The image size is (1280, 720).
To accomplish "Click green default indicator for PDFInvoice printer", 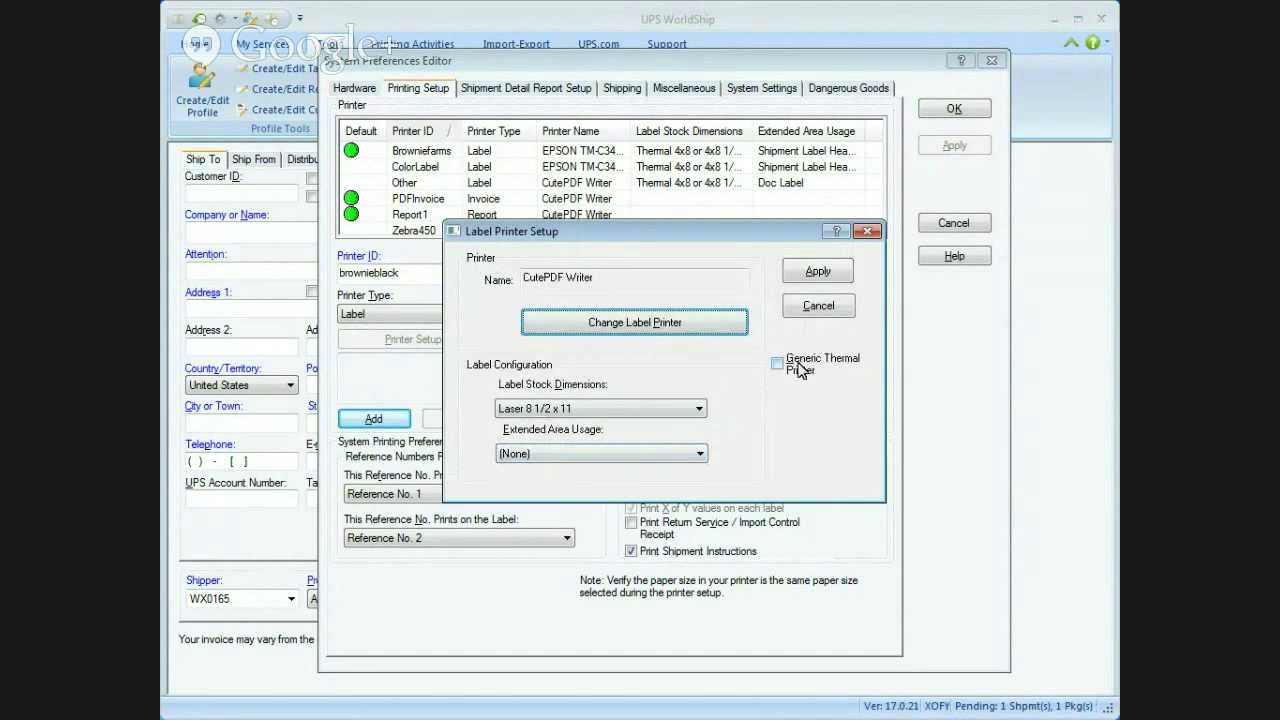I will [351, 199].
